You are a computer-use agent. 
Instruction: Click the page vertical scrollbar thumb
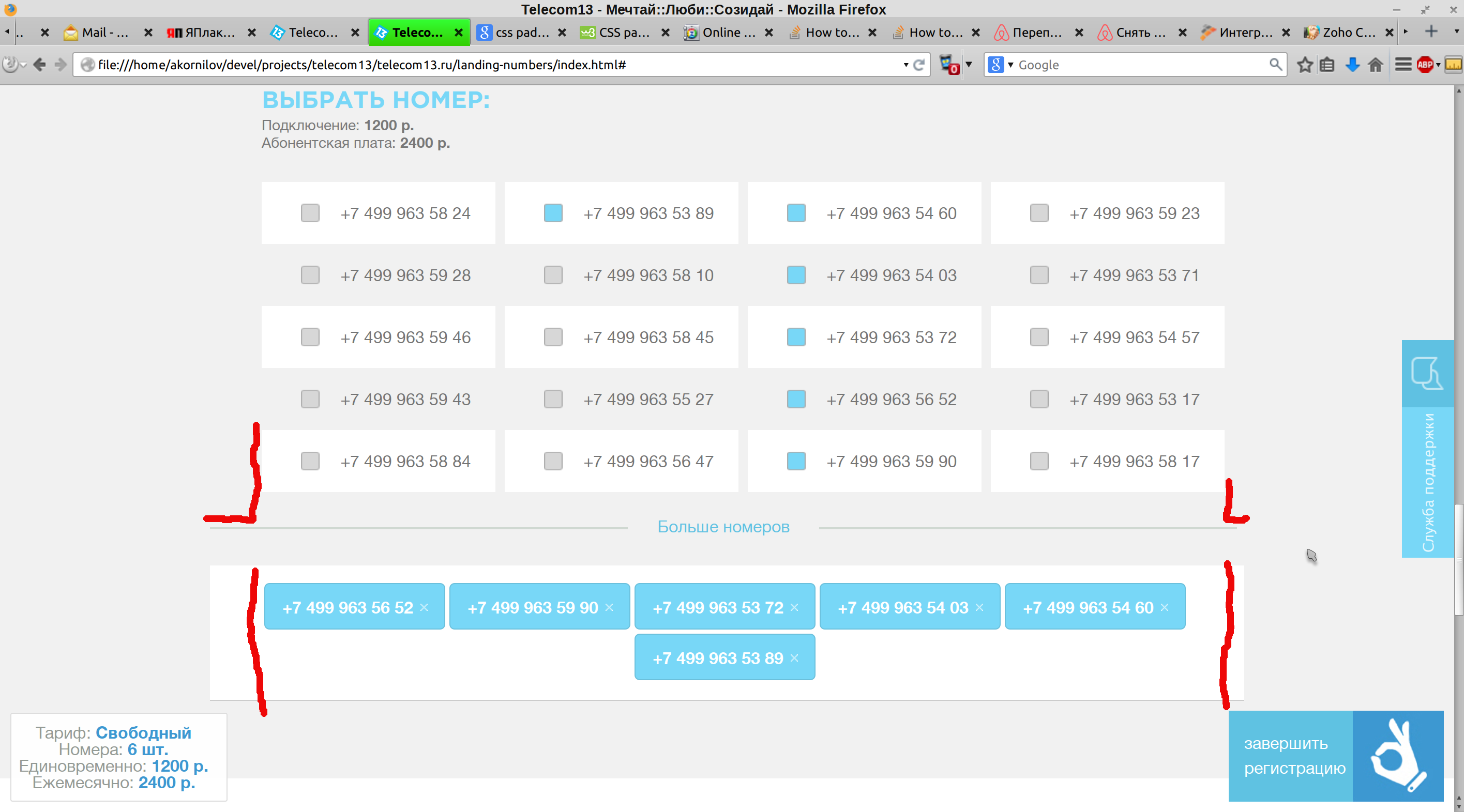point(1458,559)
